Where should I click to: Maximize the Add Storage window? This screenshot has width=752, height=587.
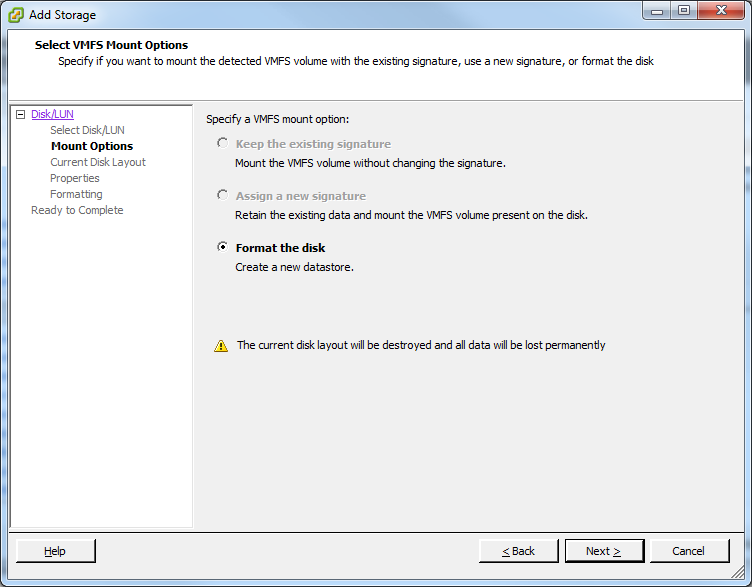pos(684,11)
